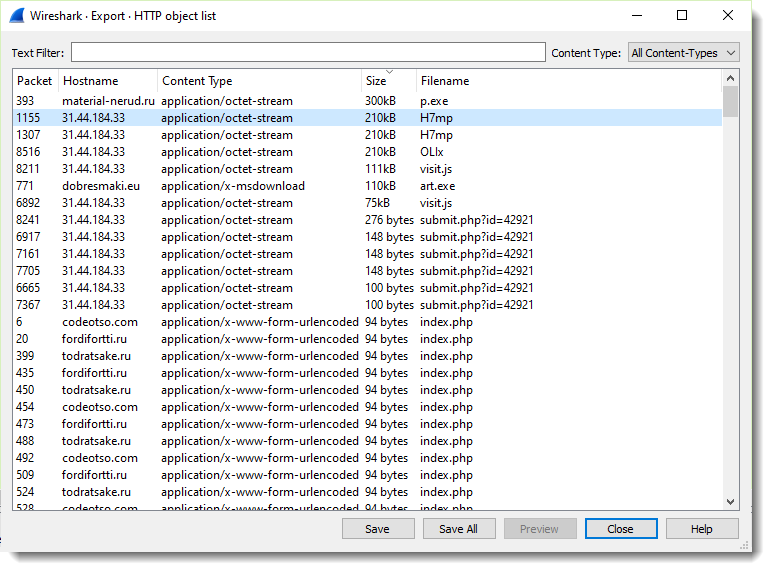Image resolution: width=772 pixels, height=572 pixels.
Task: Sort by the Content Type column header
Action: coord(259,81)
